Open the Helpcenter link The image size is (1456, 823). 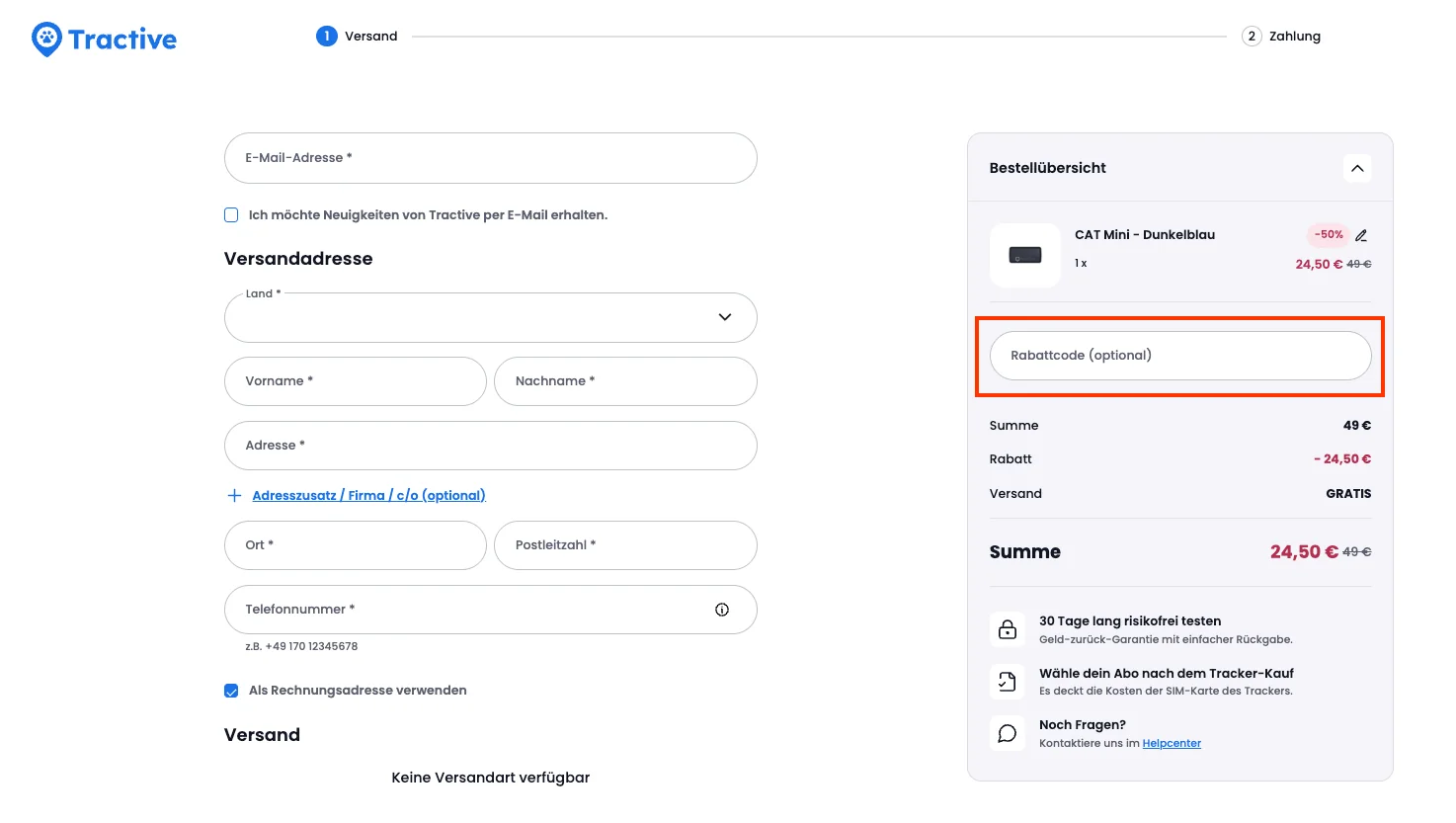1172,743
